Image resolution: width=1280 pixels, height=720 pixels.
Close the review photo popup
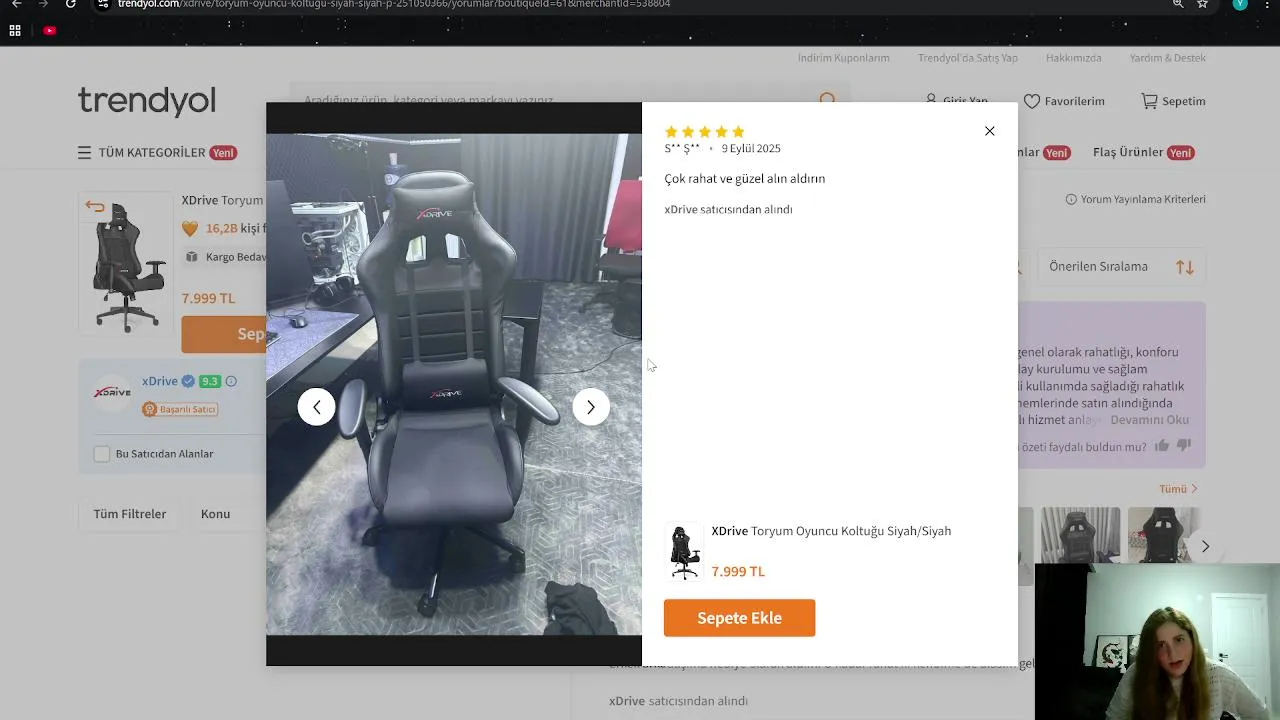989,131
